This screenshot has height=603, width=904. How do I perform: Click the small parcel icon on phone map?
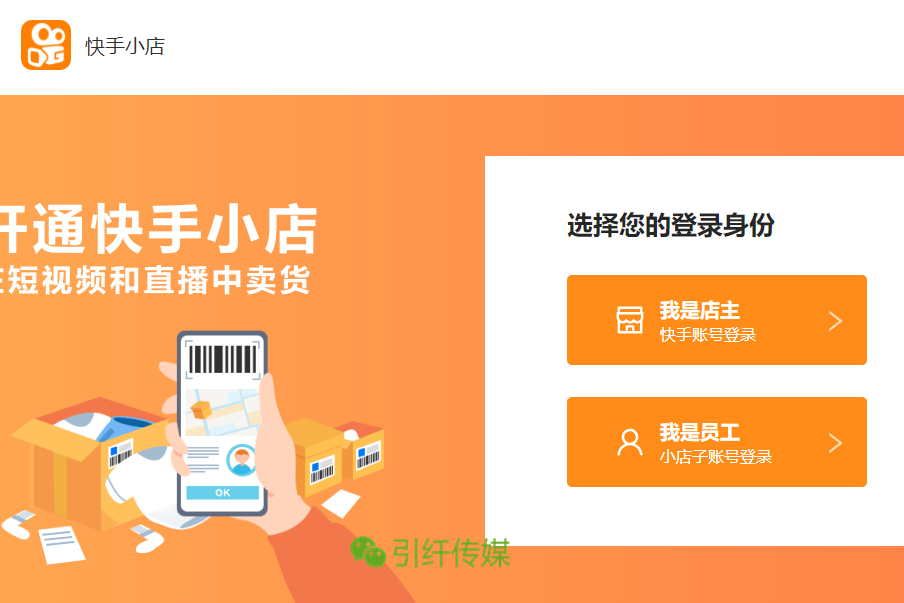(x=201, y=410)
